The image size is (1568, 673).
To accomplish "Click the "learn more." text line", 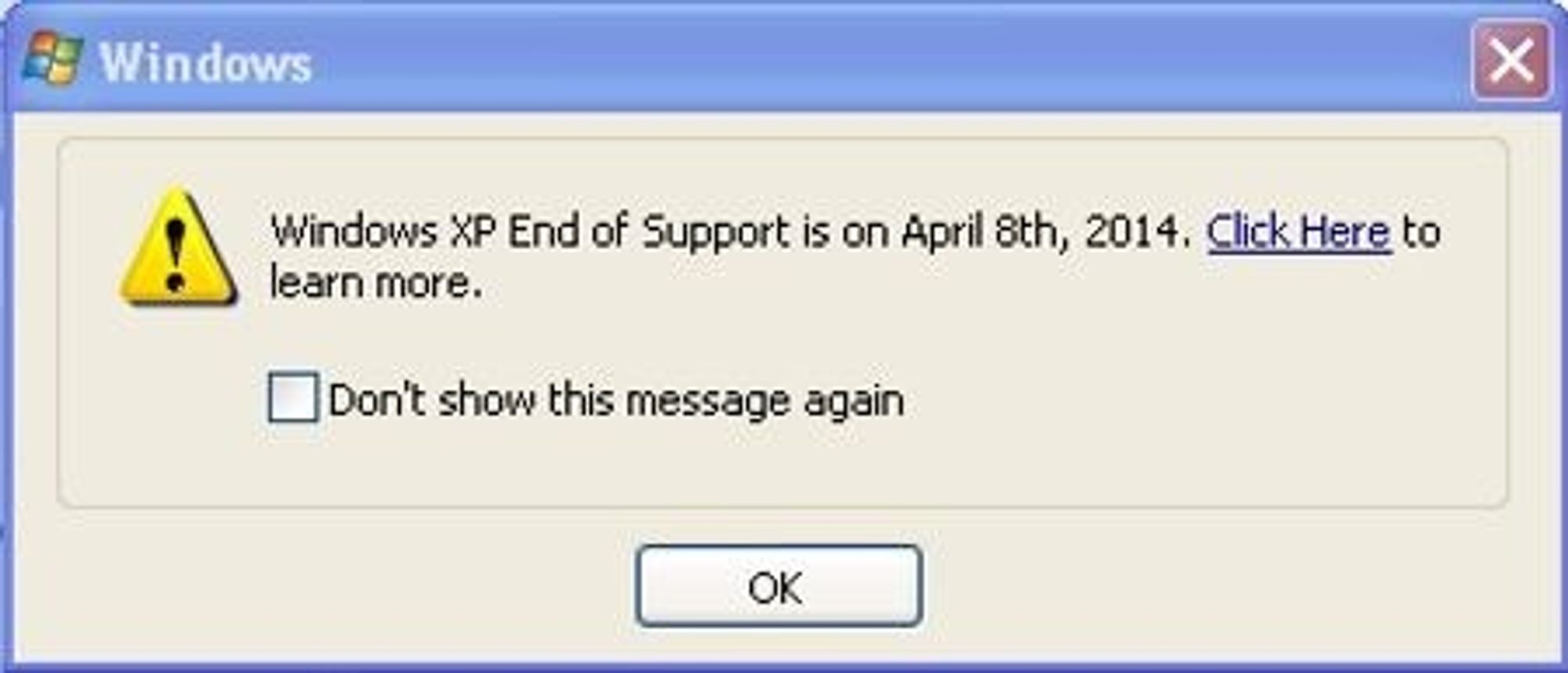I will point(376,282).
